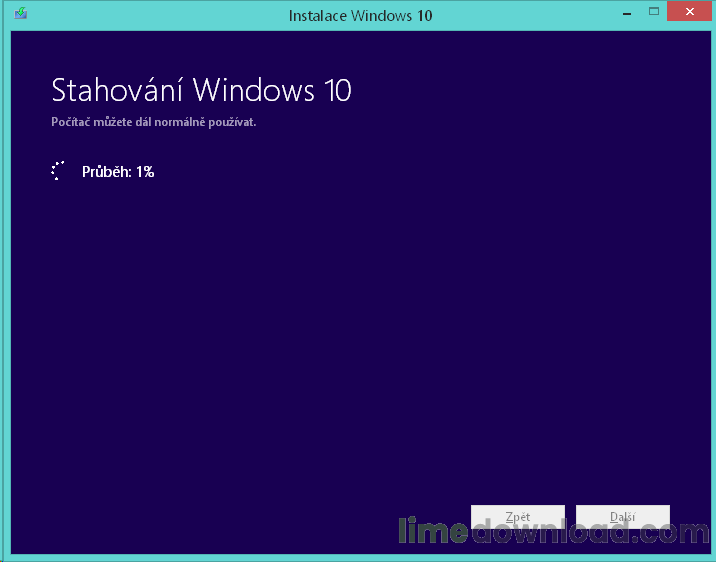Close the Instalace Windows 10 window
The width and height of the screenshot is (716, 562).
coord(690,11)
